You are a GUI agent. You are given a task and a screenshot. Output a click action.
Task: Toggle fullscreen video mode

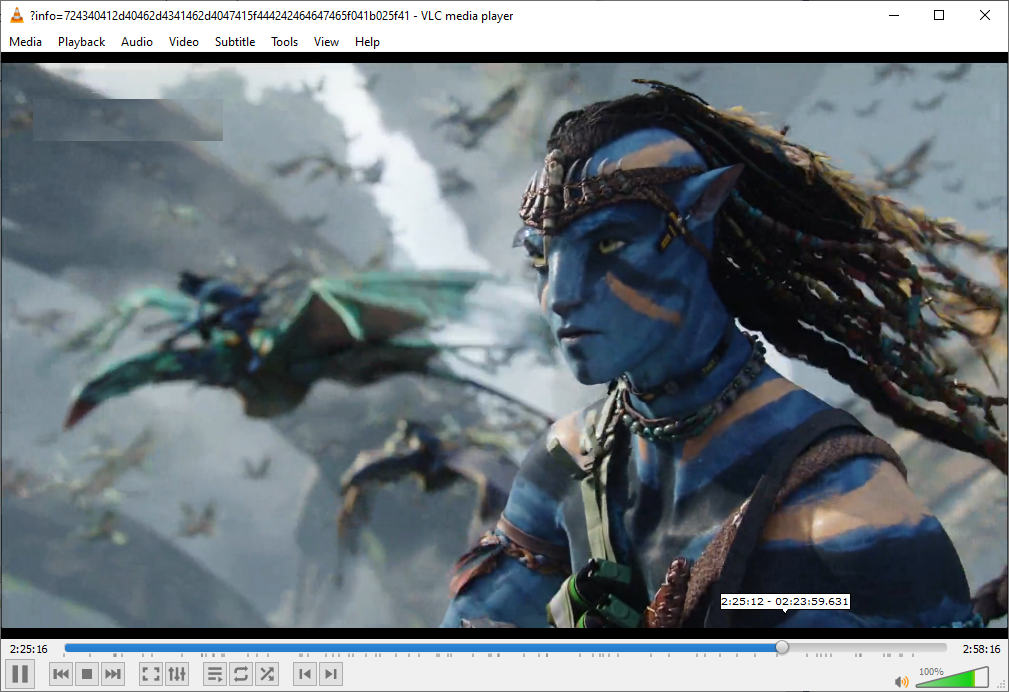(150, 674)
